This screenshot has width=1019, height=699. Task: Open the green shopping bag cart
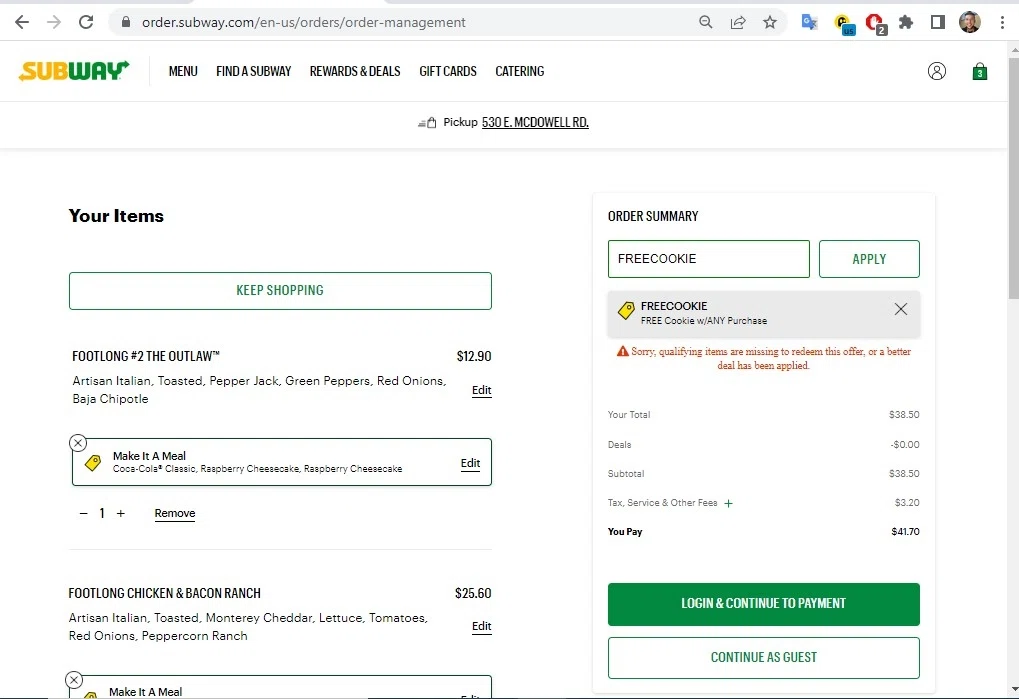coord(979,71)
